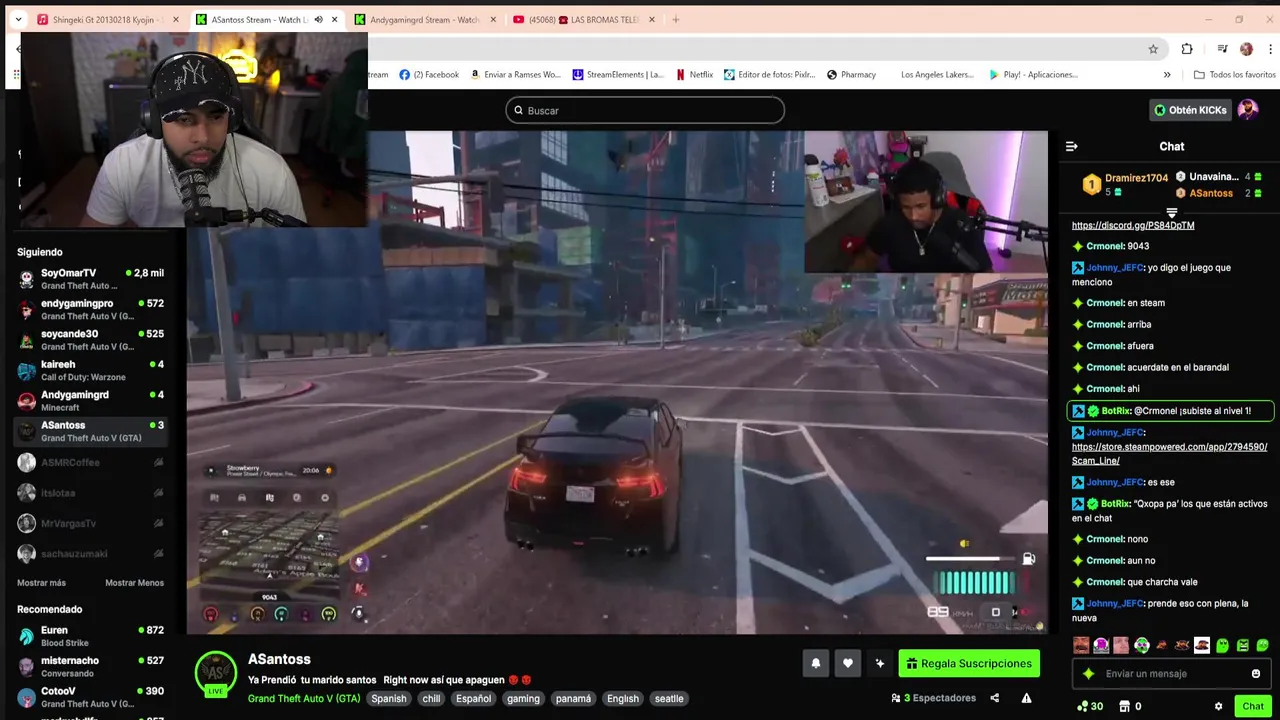Click the share icon next to Espectadores

(995, 698)
